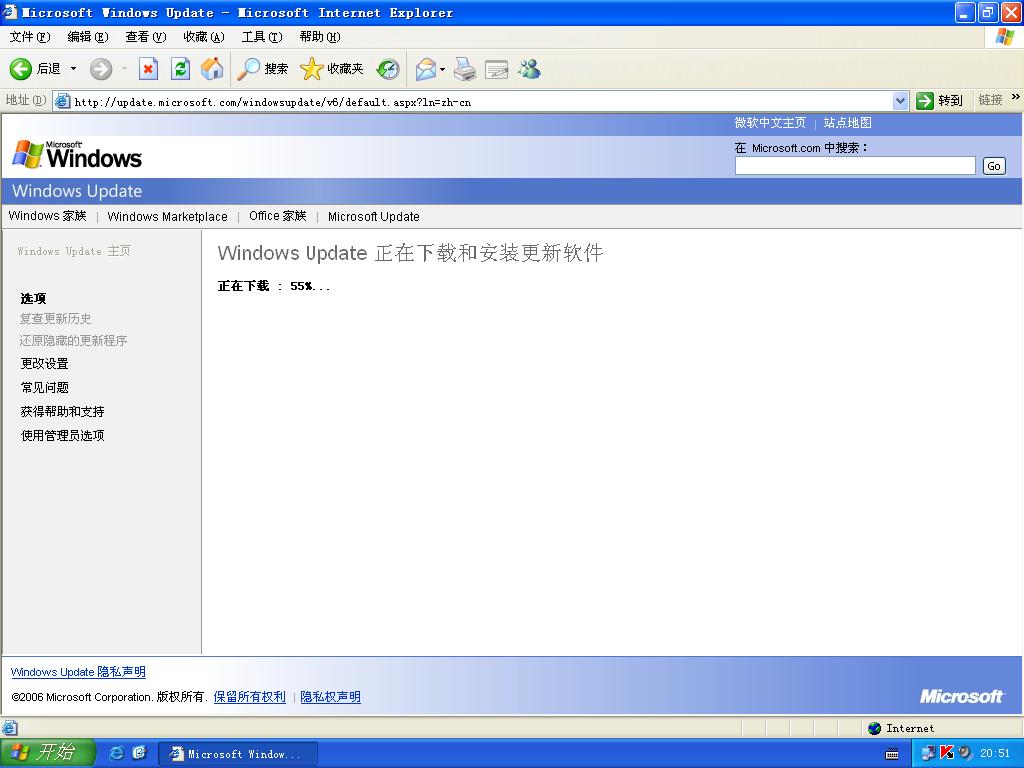Screen dimensions: 1024x768
Task: Open 常见问题 in sidebar
Action: [44, 388]
